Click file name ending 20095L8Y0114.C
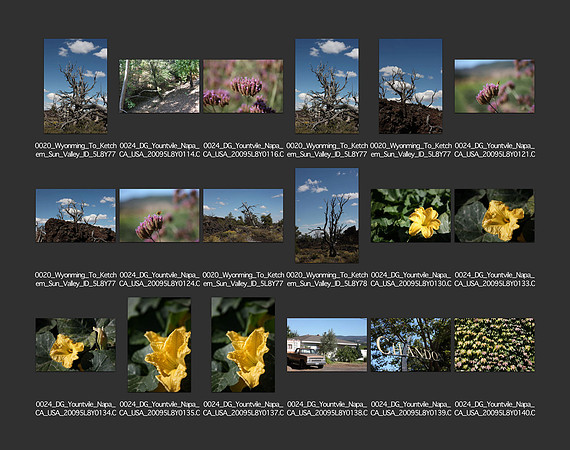Screen dimensions: 570x450 [159, 150]
